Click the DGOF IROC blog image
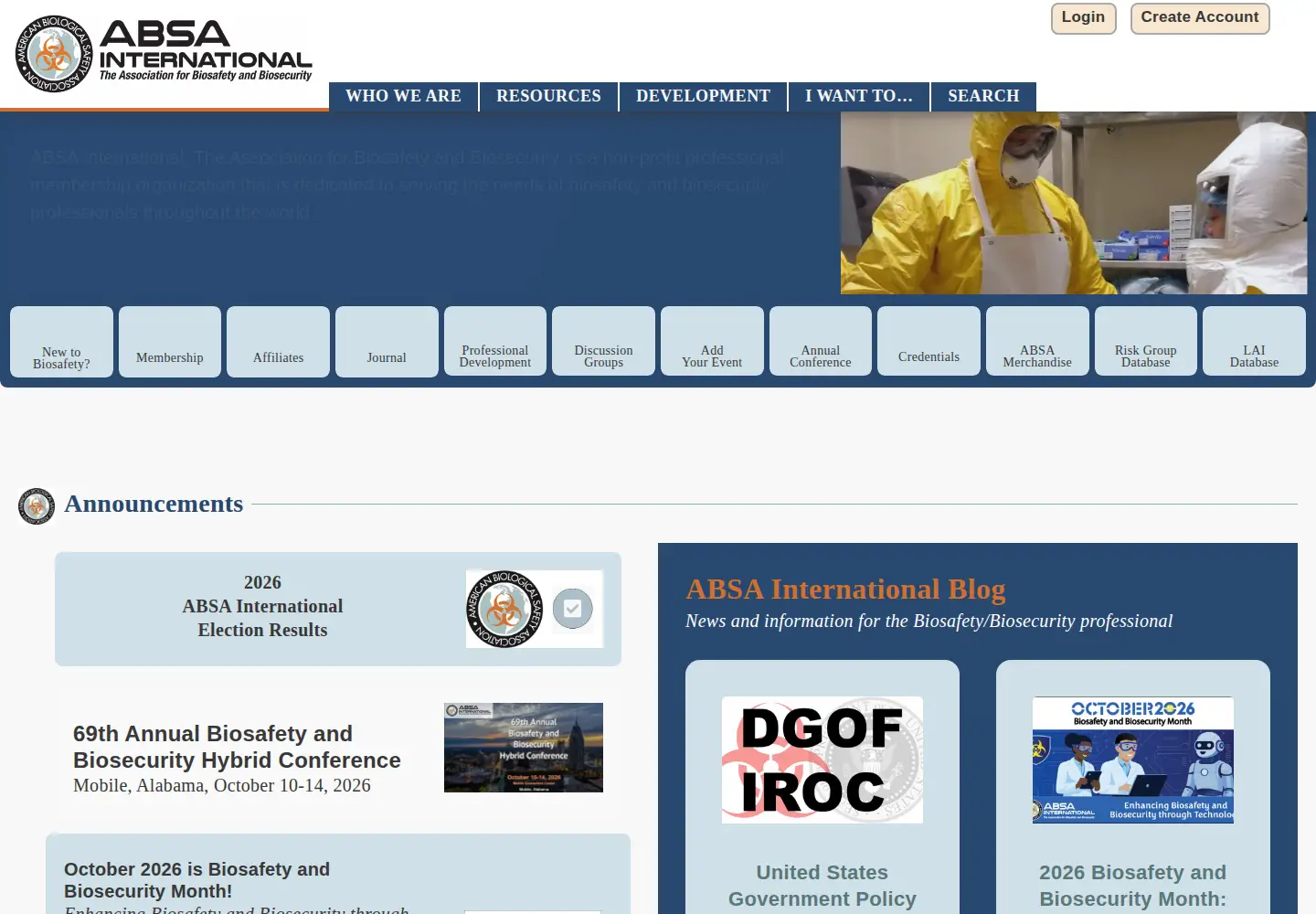This screenshot has width=1316, height=914. [x=822, y=760]
